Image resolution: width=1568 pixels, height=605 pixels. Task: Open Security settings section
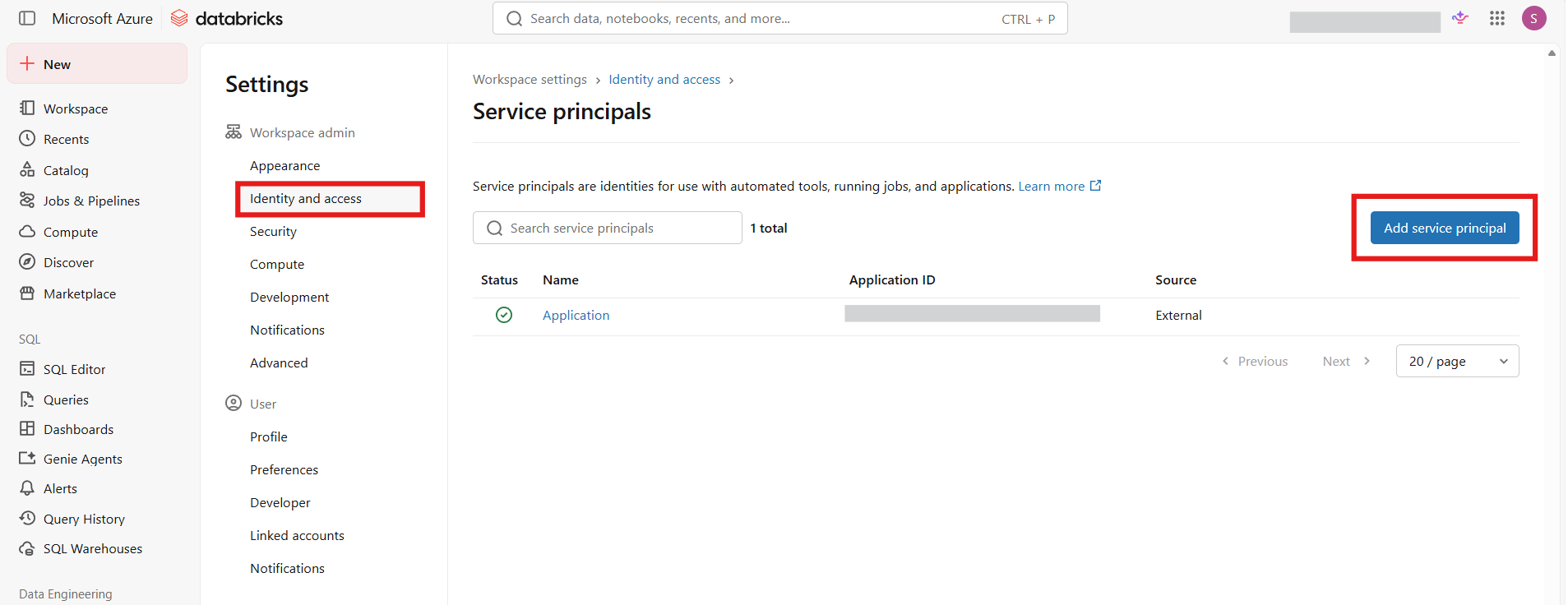(274, 231)
